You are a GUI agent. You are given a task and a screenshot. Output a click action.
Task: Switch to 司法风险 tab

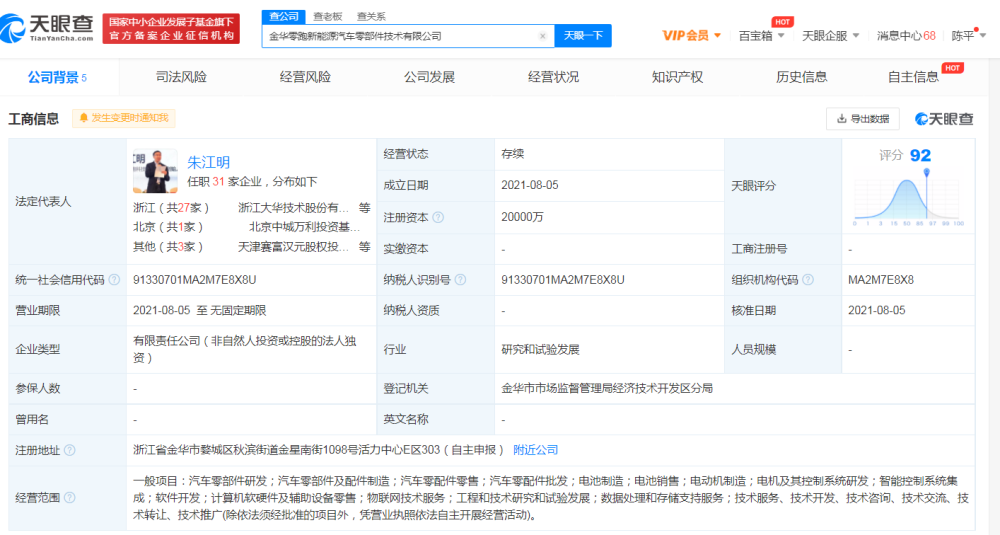[181, 77]
